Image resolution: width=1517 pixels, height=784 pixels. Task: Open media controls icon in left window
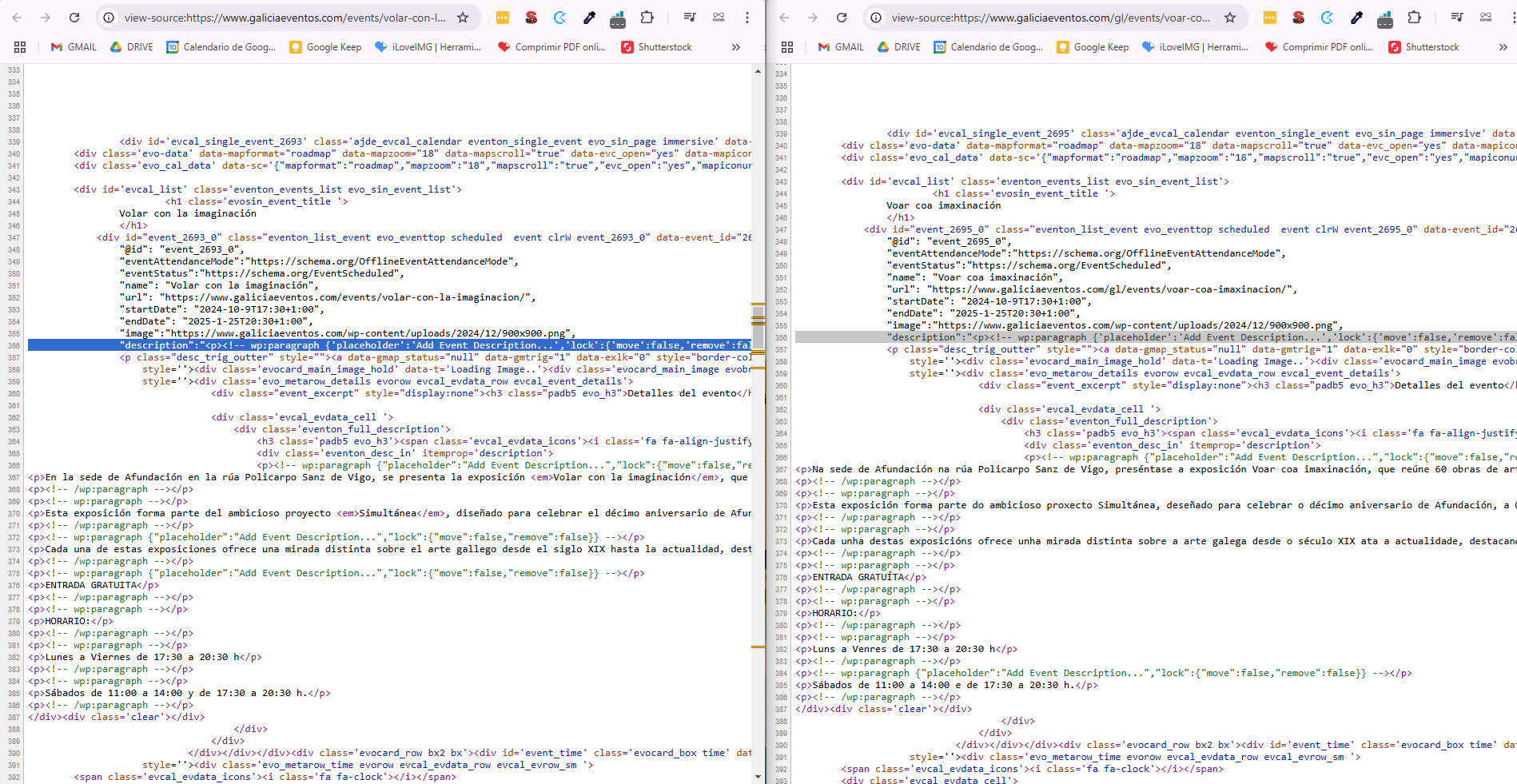tap(690, 18)
